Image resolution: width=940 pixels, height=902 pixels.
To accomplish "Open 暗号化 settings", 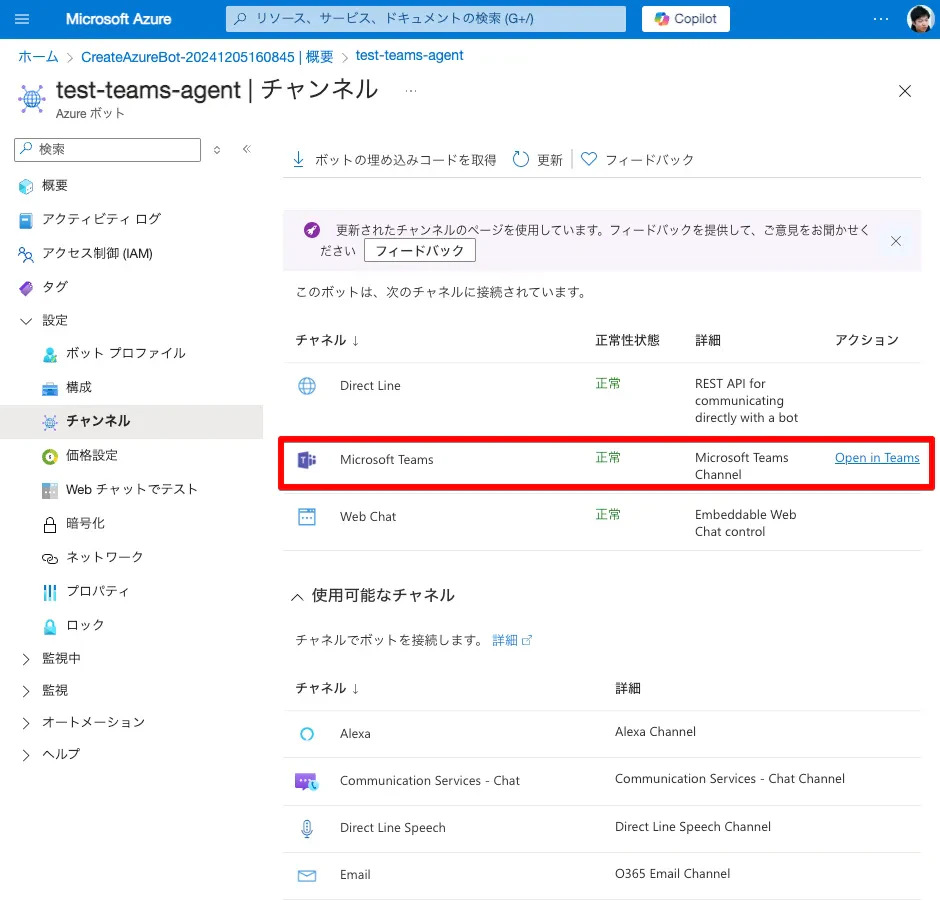I will pos(85,523).
